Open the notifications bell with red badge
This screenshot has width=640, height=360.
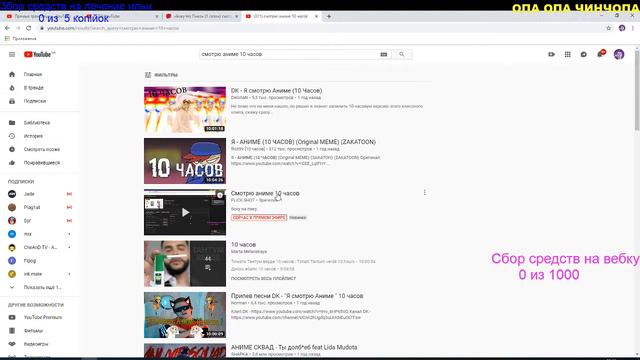600,53
